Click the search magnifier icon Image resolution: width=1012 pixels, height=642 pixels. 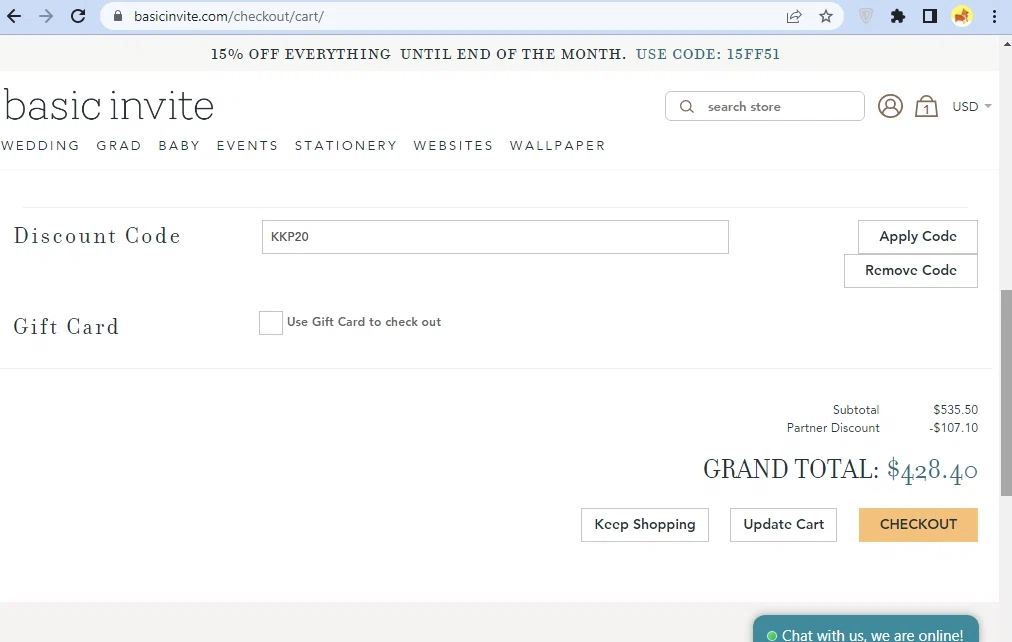coord(687,106)
